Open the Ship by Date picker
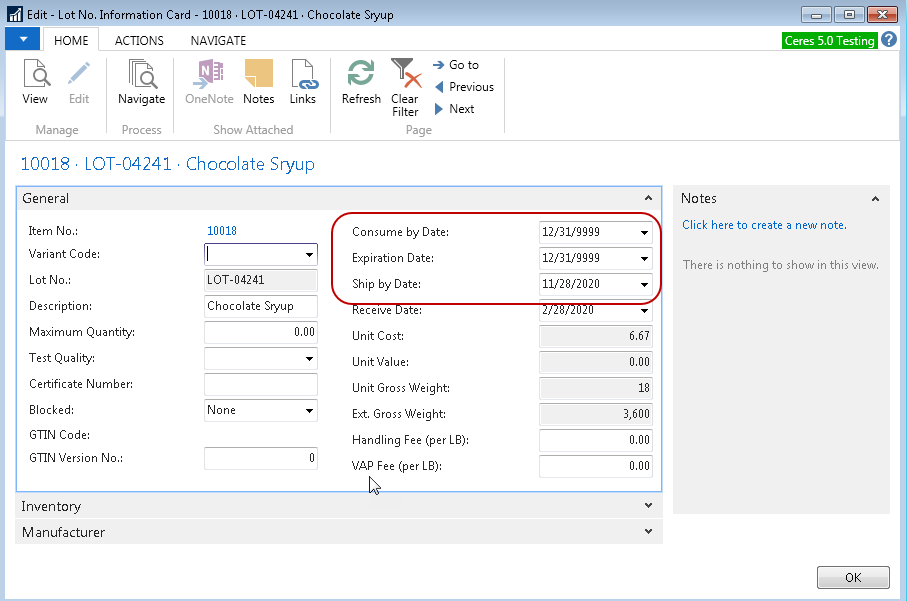 (644, 285)
